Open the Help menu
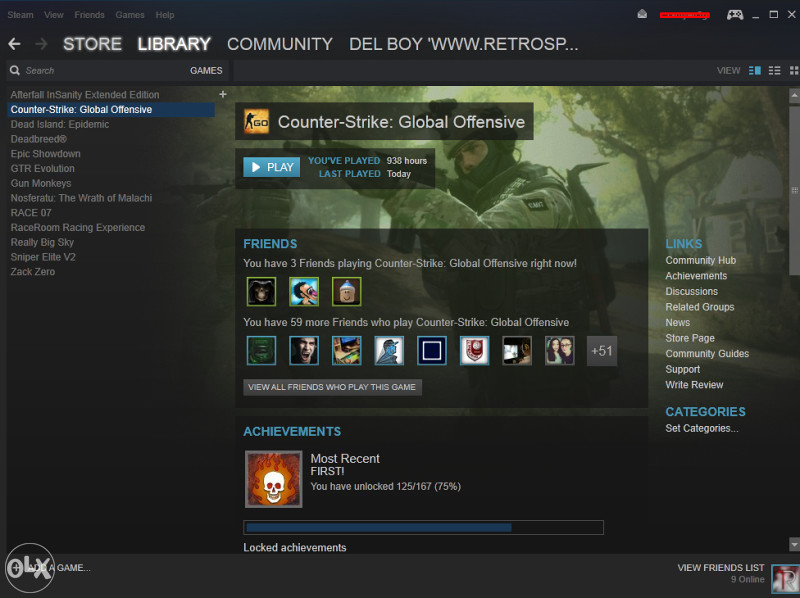Image resolution: width=800 pixels, height=598 pixels. [165, 15]
